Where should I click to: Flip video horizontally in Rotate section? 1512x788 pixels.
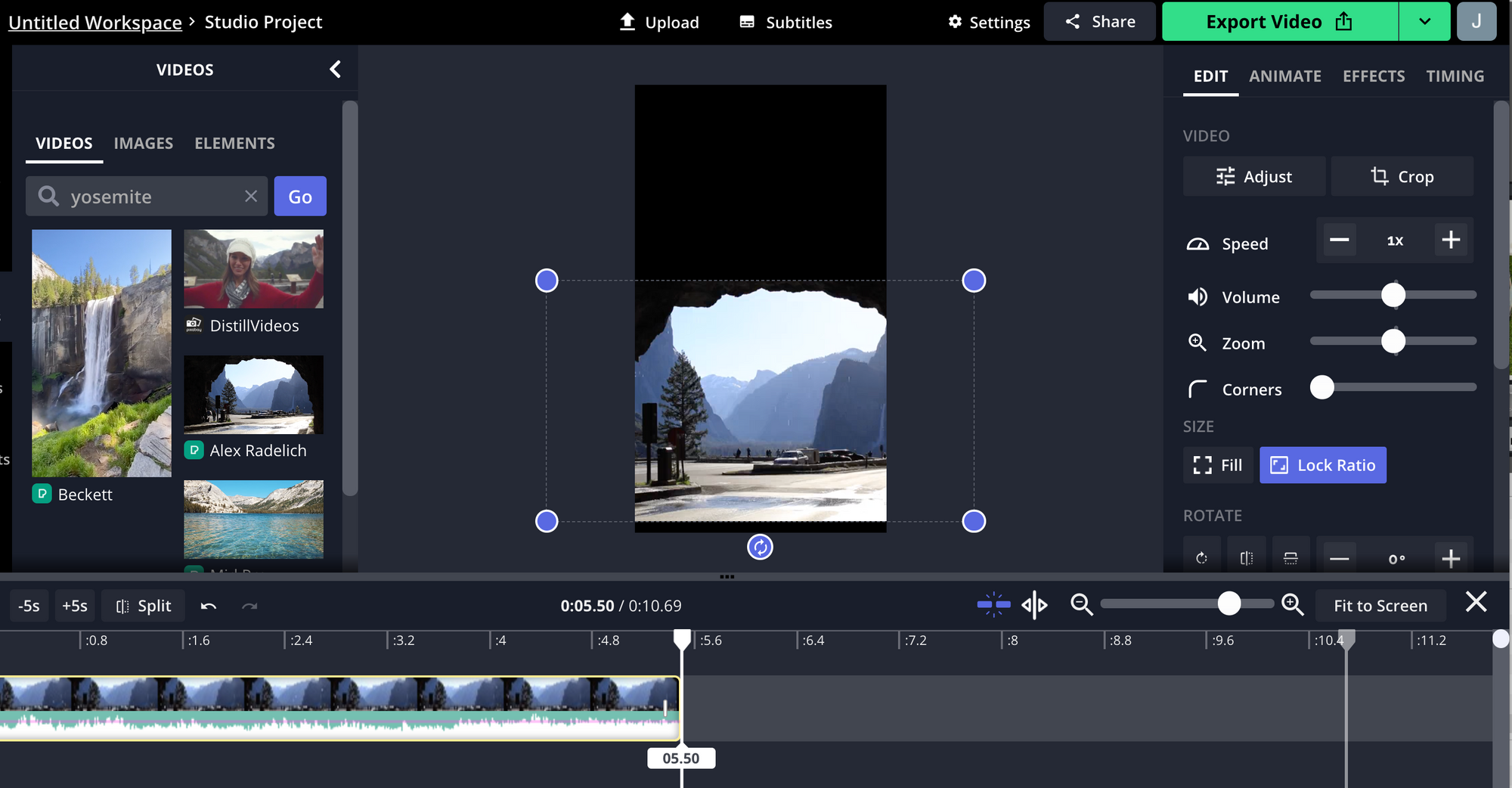pyautogui.click(x=1246, y=559)
